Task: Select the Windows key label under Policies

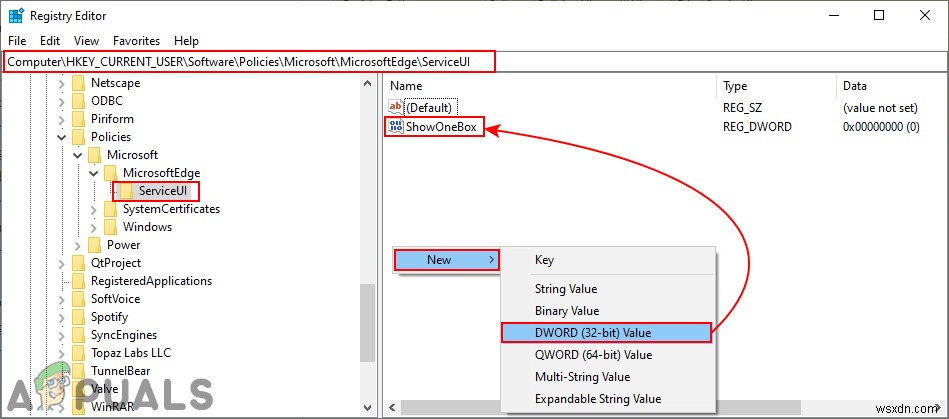Action: click(x=147, y=227)
